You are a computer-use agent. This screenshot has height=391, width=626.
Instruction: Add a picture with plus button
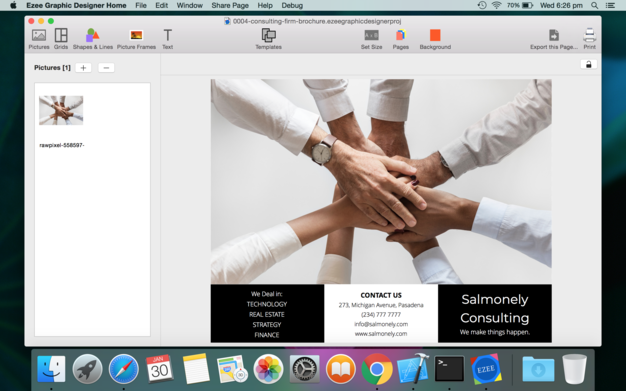coord(83,68)
